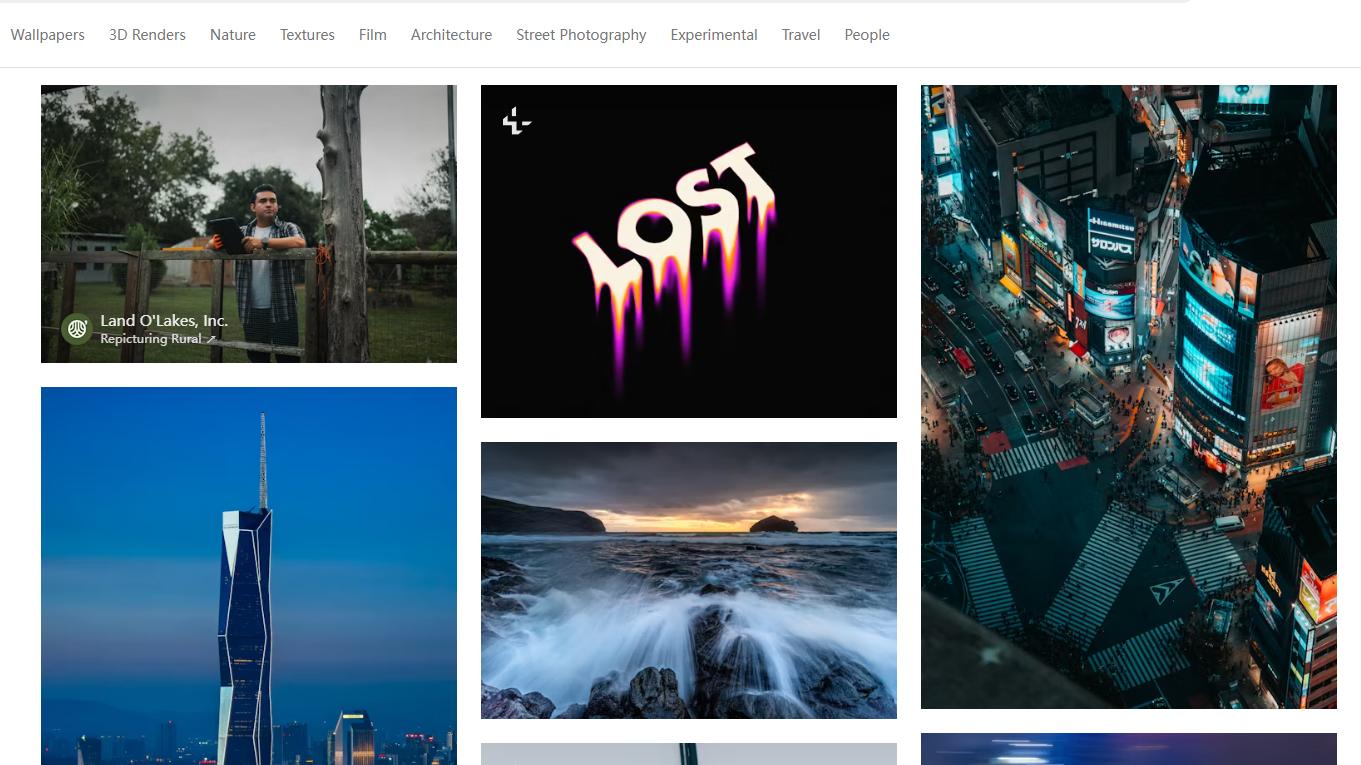Open the dripping LOST text artwork

point(689,251)
